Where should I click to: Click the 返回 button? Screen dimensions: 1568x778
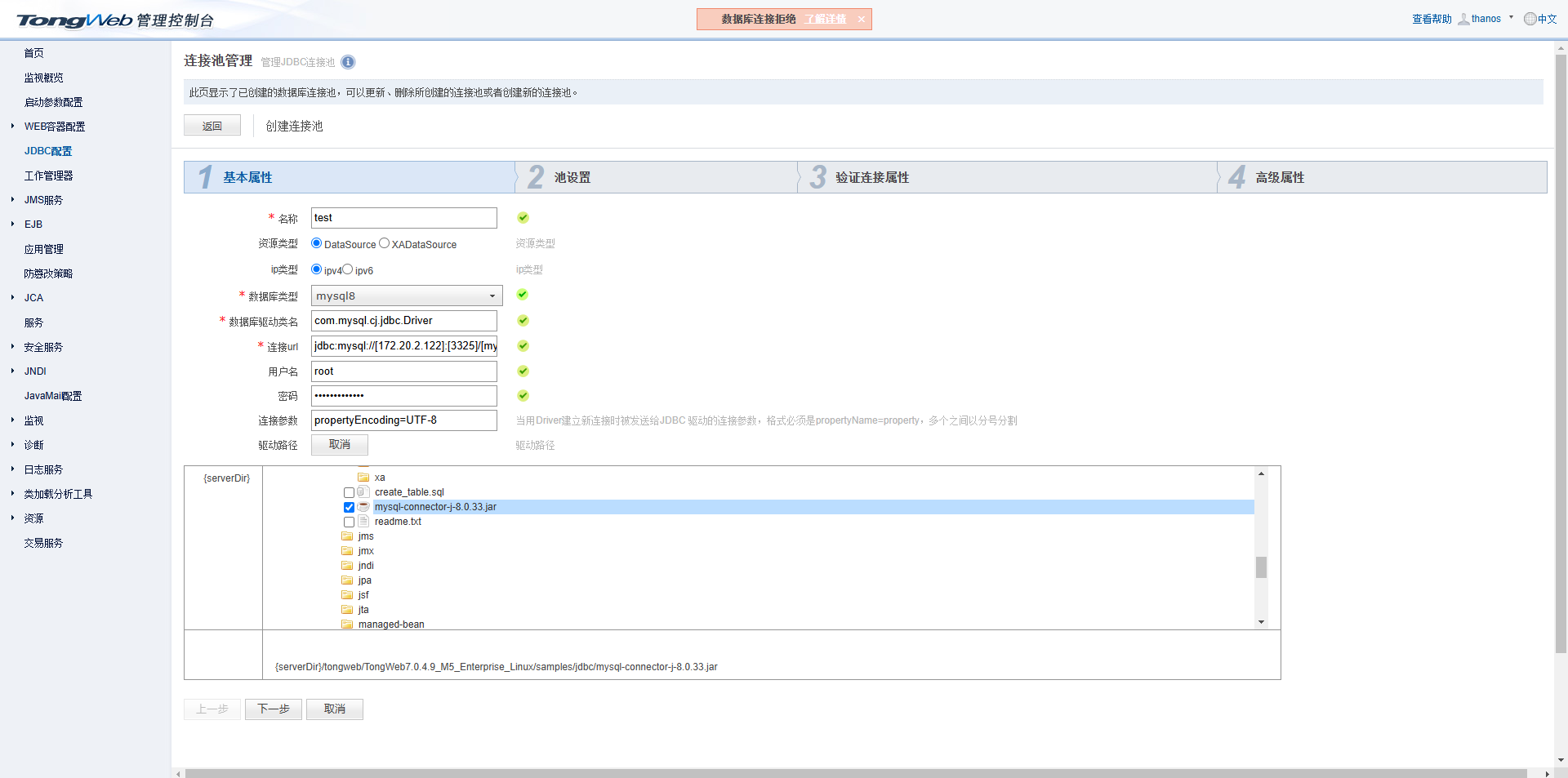pyautogui.click(x=212, y=126)
